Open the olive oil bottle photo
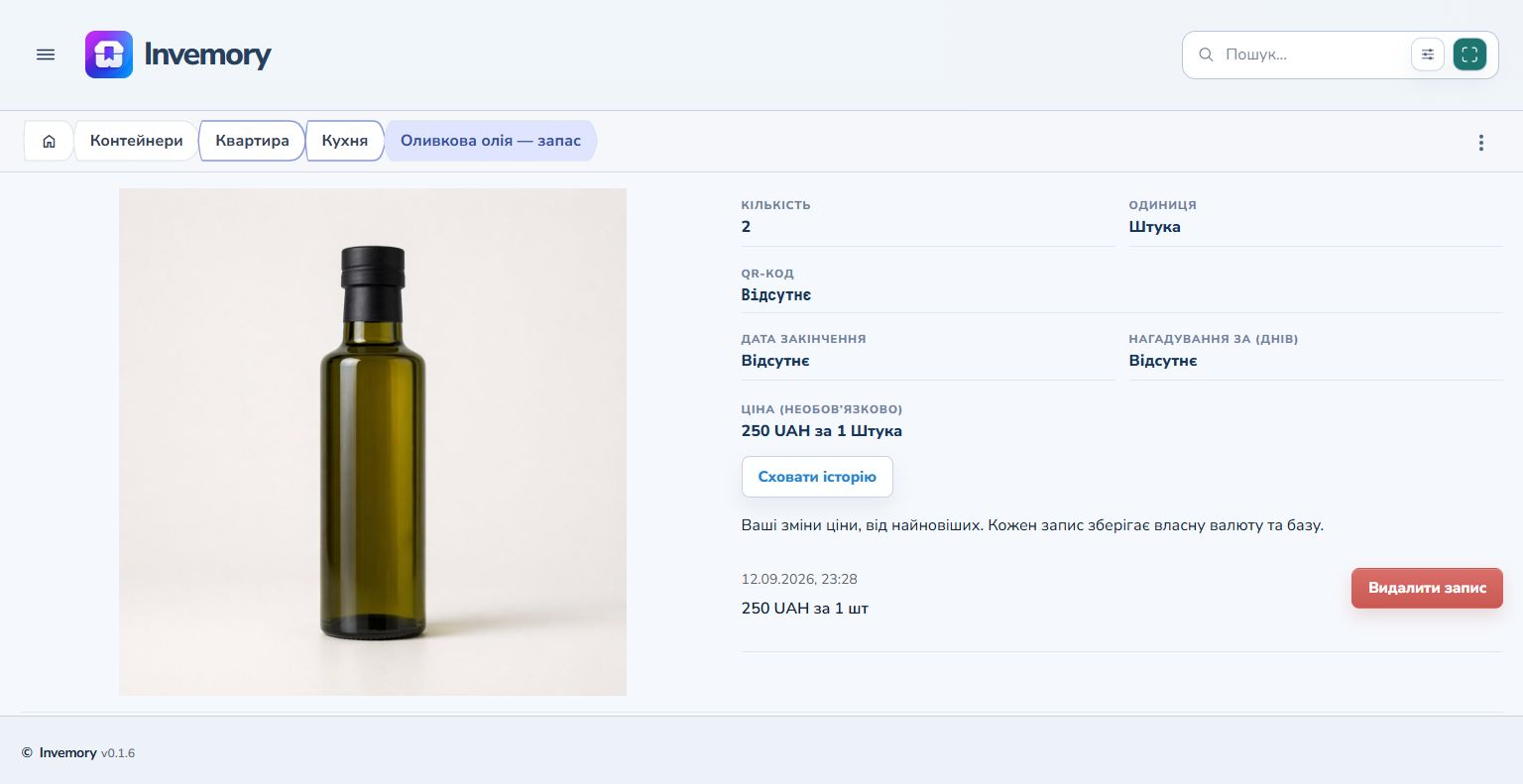1523x784 pixels. click(x=373, y=442)
